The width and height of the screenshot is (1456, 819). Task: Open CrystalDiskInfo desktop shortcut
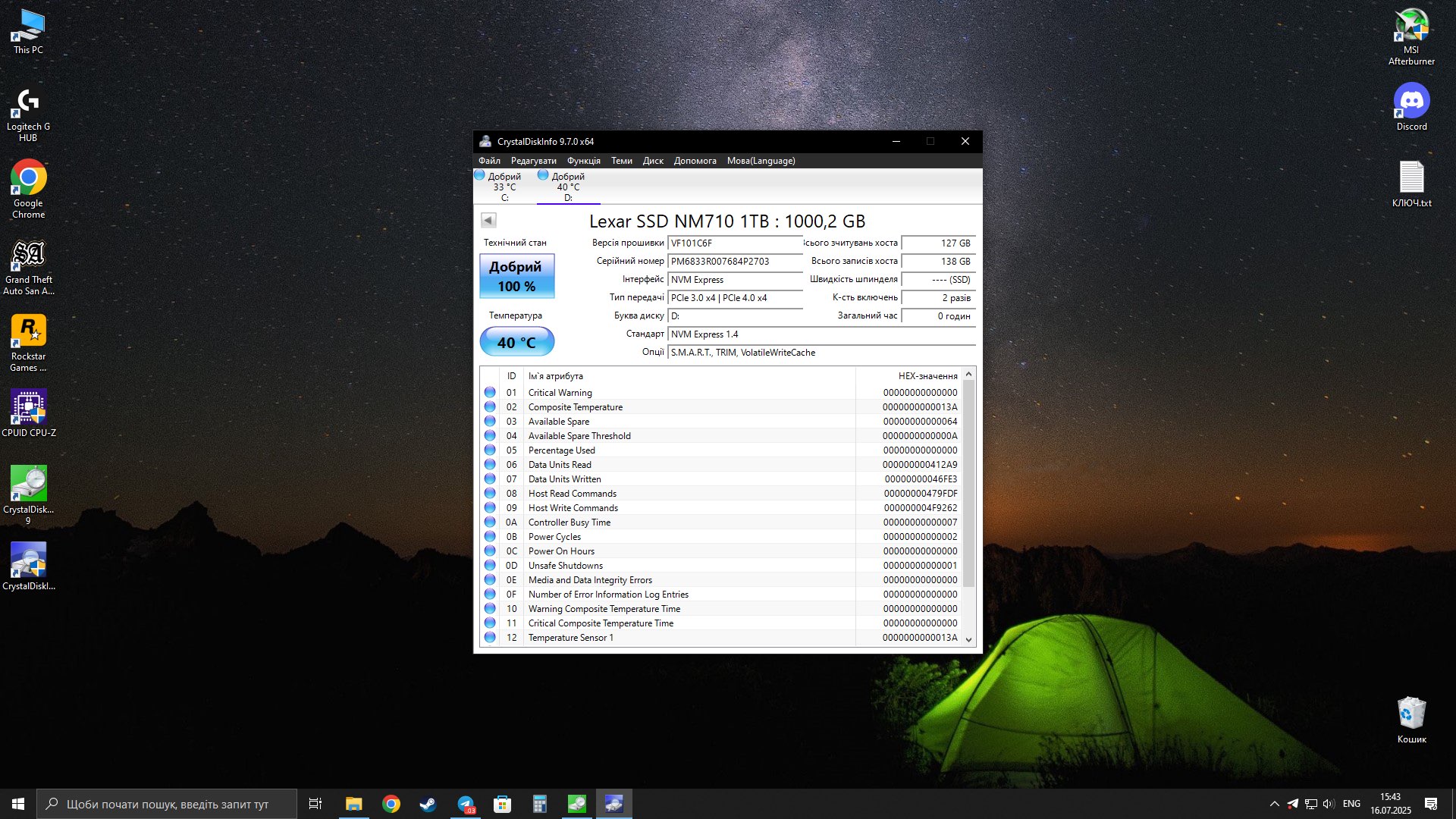point(28,566)
